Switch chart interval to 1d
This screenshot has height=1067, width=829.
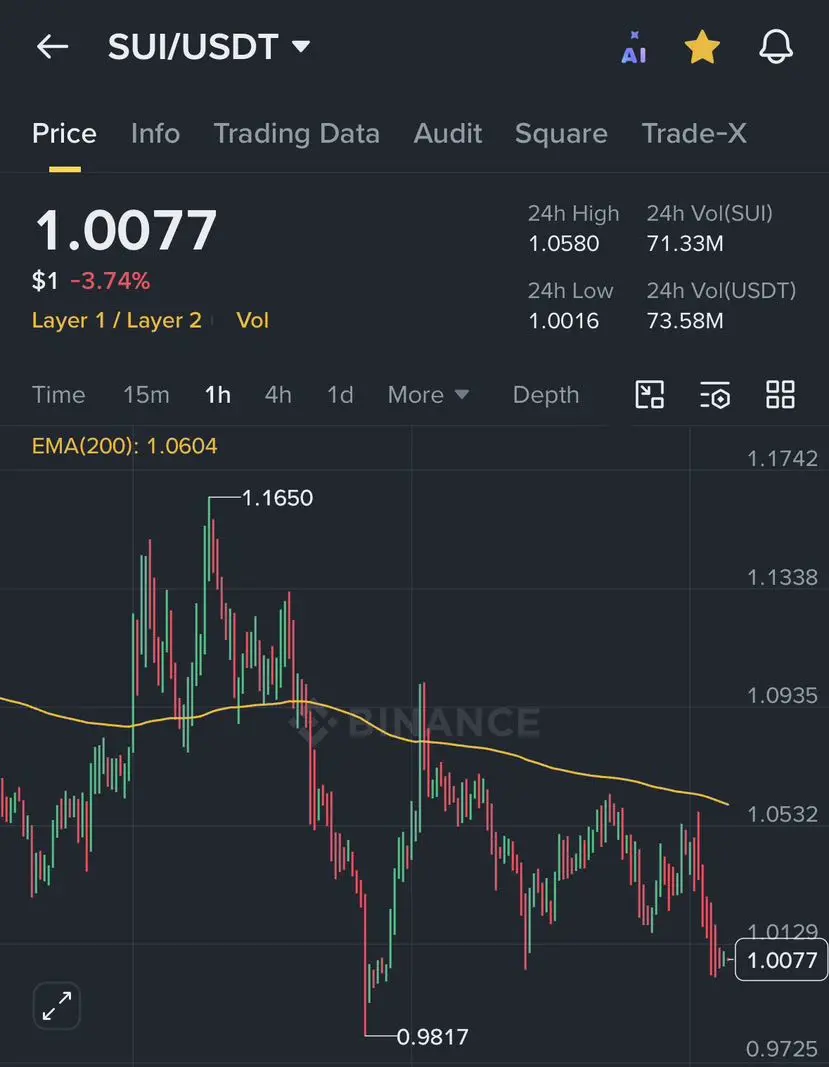[x=340, y=395]
